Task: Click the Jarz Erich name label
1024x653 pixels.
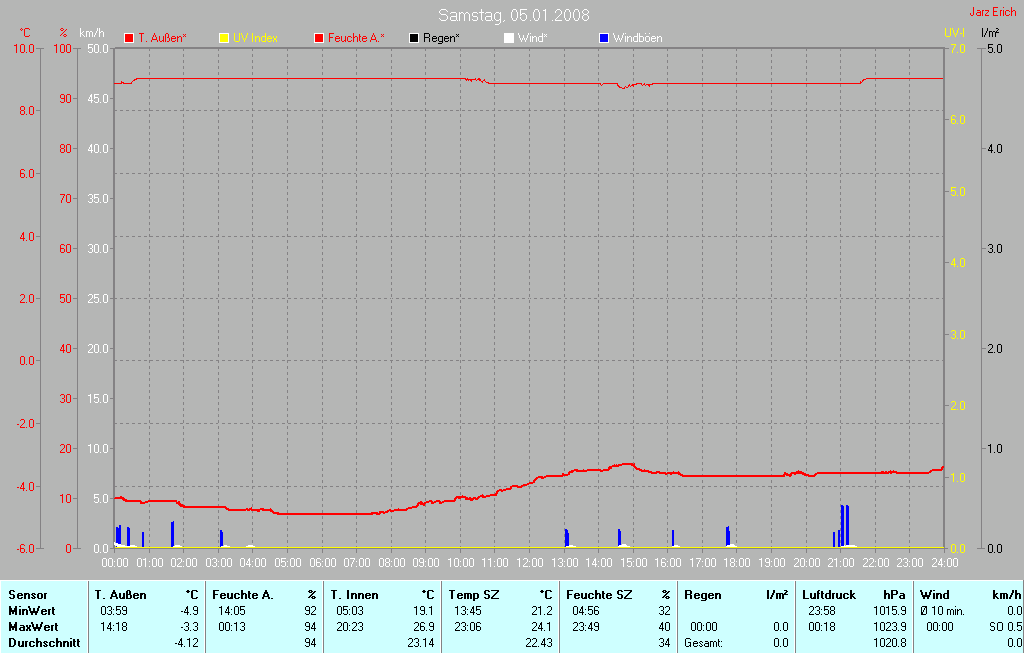Action: (993, 13)
